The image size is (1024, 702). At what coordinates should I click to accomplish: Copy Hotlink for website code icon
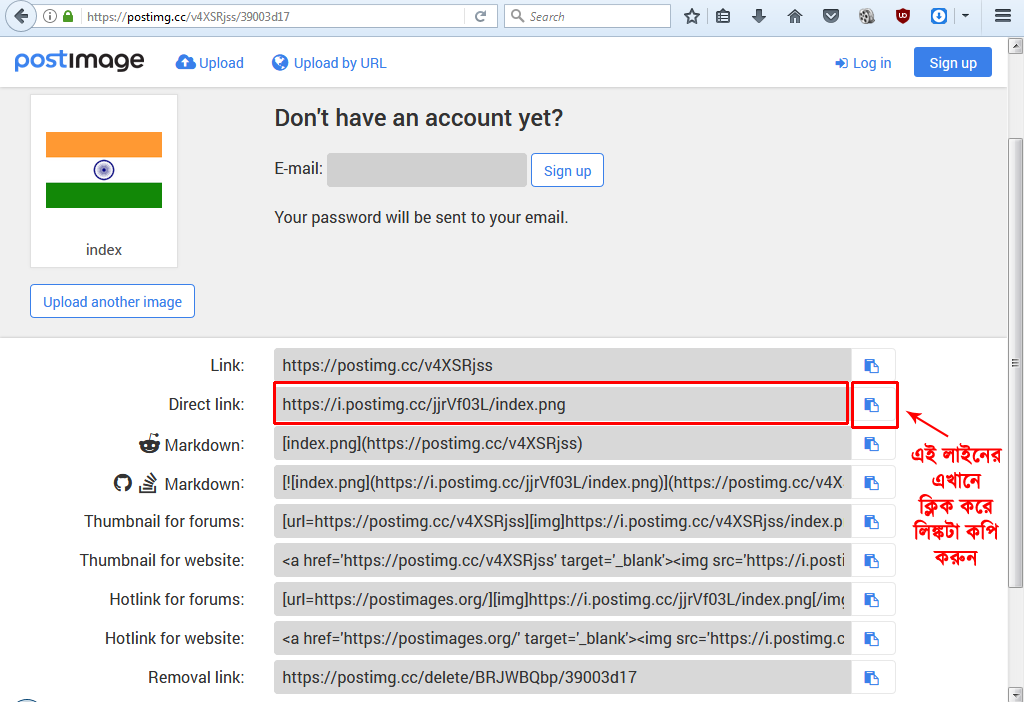click(872, 639)
